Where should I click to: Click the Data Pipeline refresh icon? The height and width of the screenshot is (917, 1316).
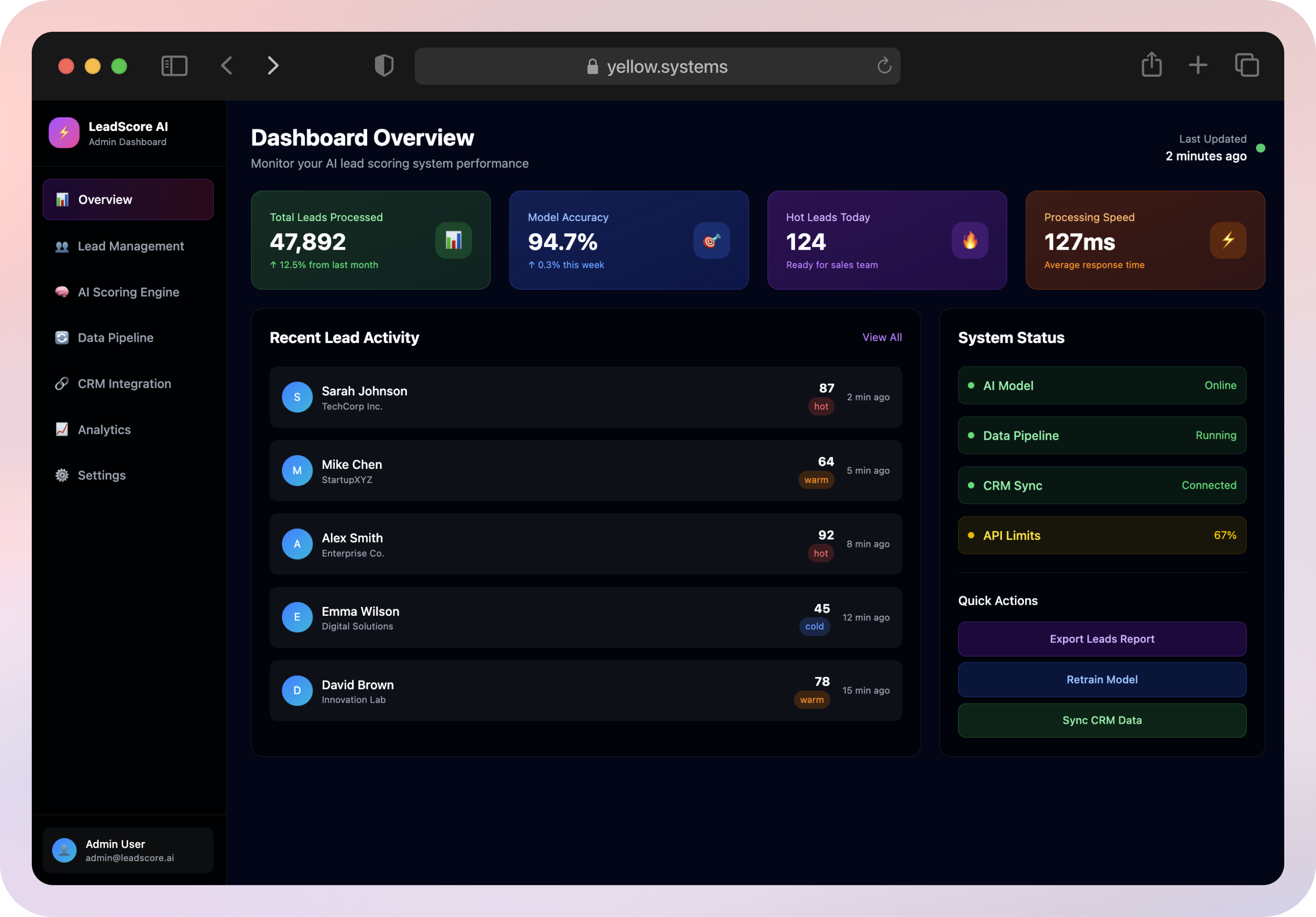(x=62, y=338)
